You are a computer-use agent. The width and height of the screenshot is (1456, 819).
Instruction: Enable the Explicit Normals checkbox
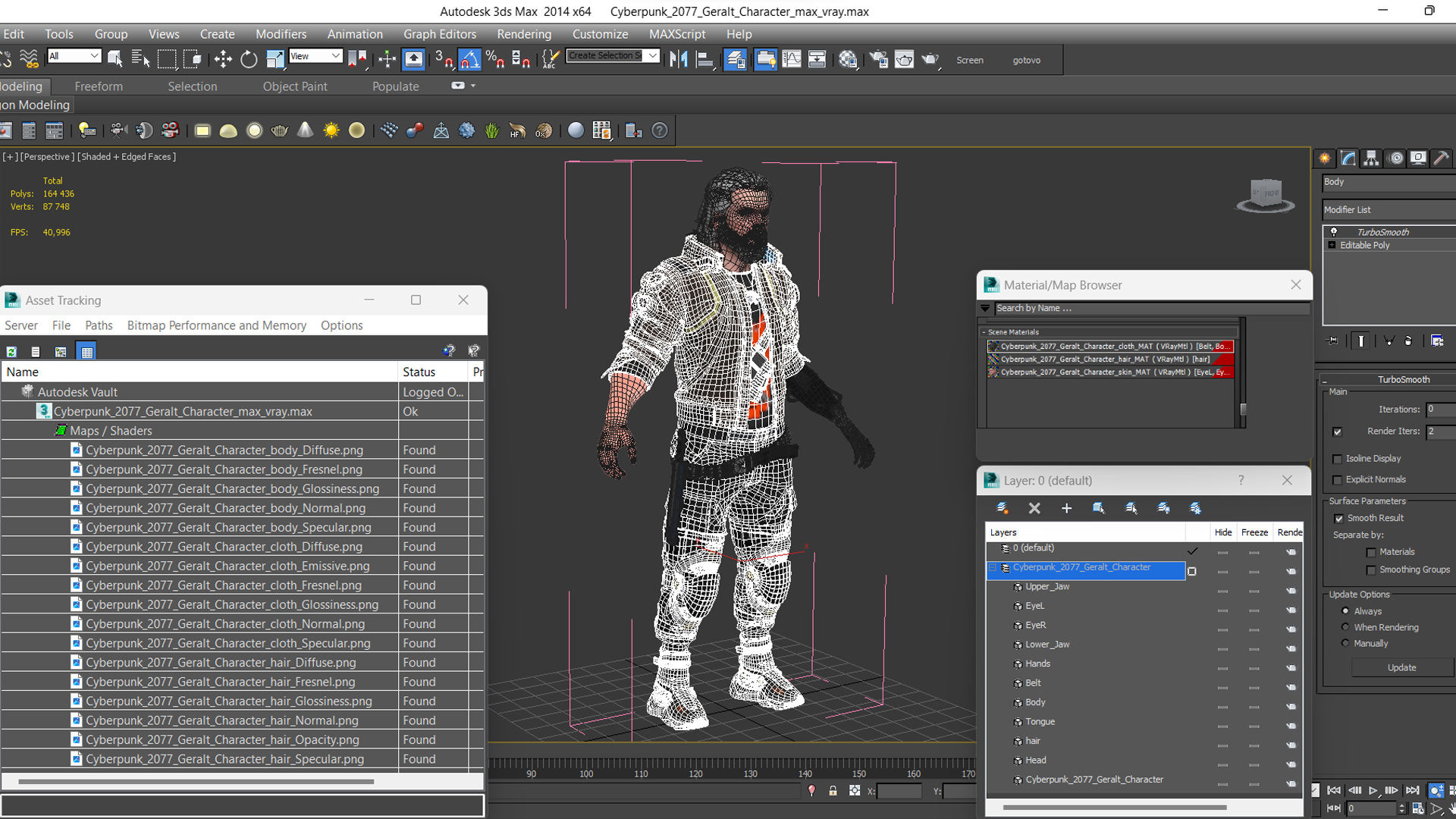pos(1337,480)
